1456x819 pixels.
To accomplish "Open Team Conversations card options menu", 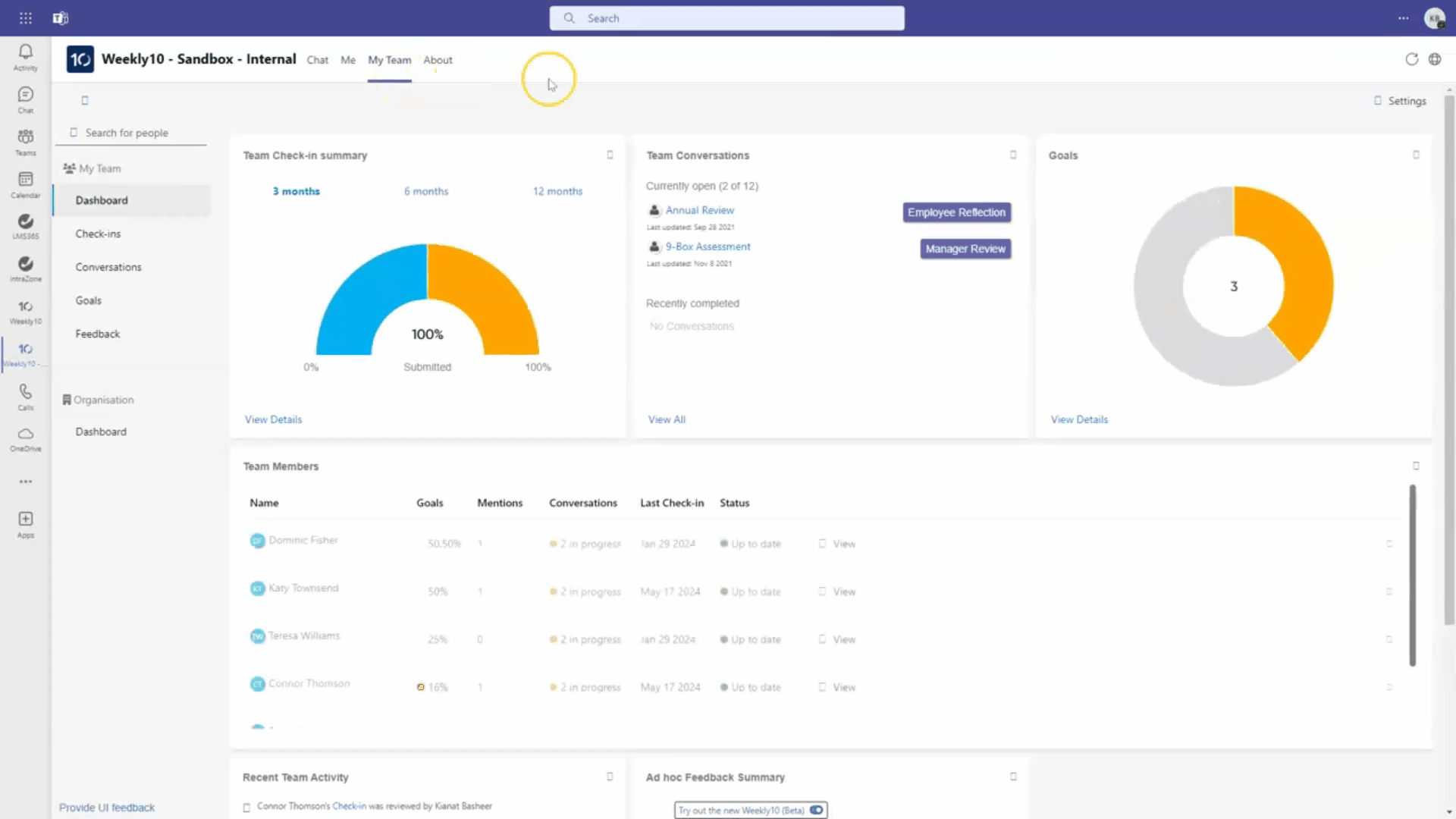I will point(1013,155).
